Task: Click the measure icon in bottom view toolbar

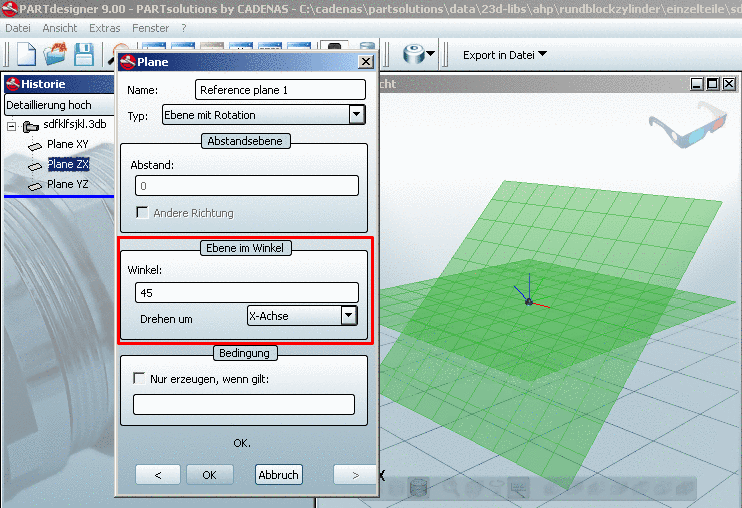Action: point(519,487)
